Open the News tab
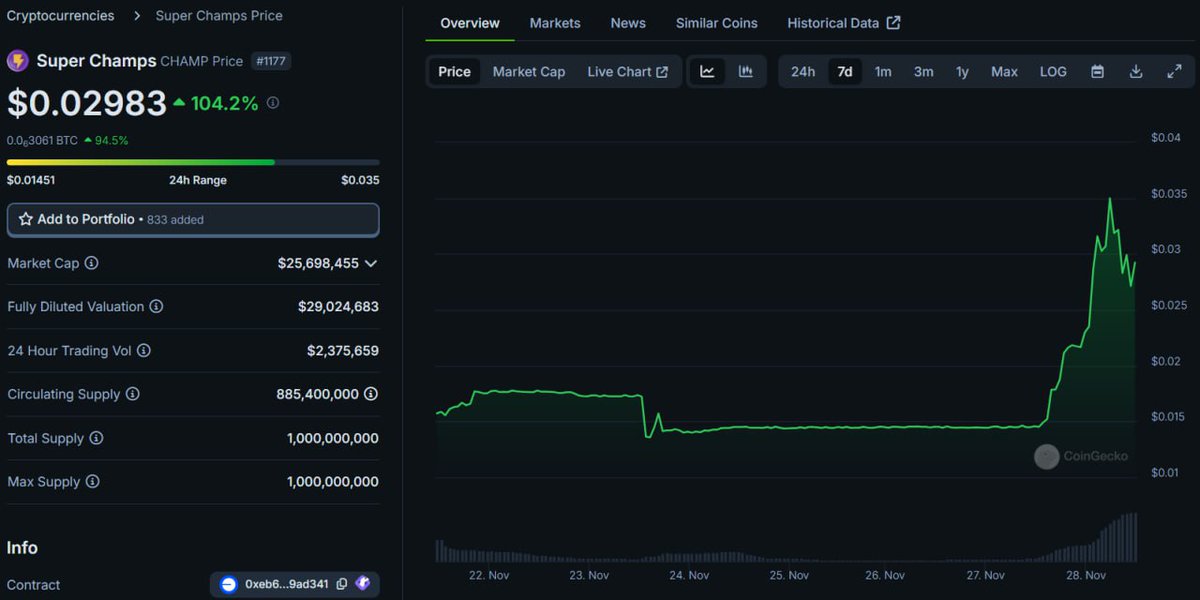The height and width of the screenshot is (600, 1200). point(628,23)
